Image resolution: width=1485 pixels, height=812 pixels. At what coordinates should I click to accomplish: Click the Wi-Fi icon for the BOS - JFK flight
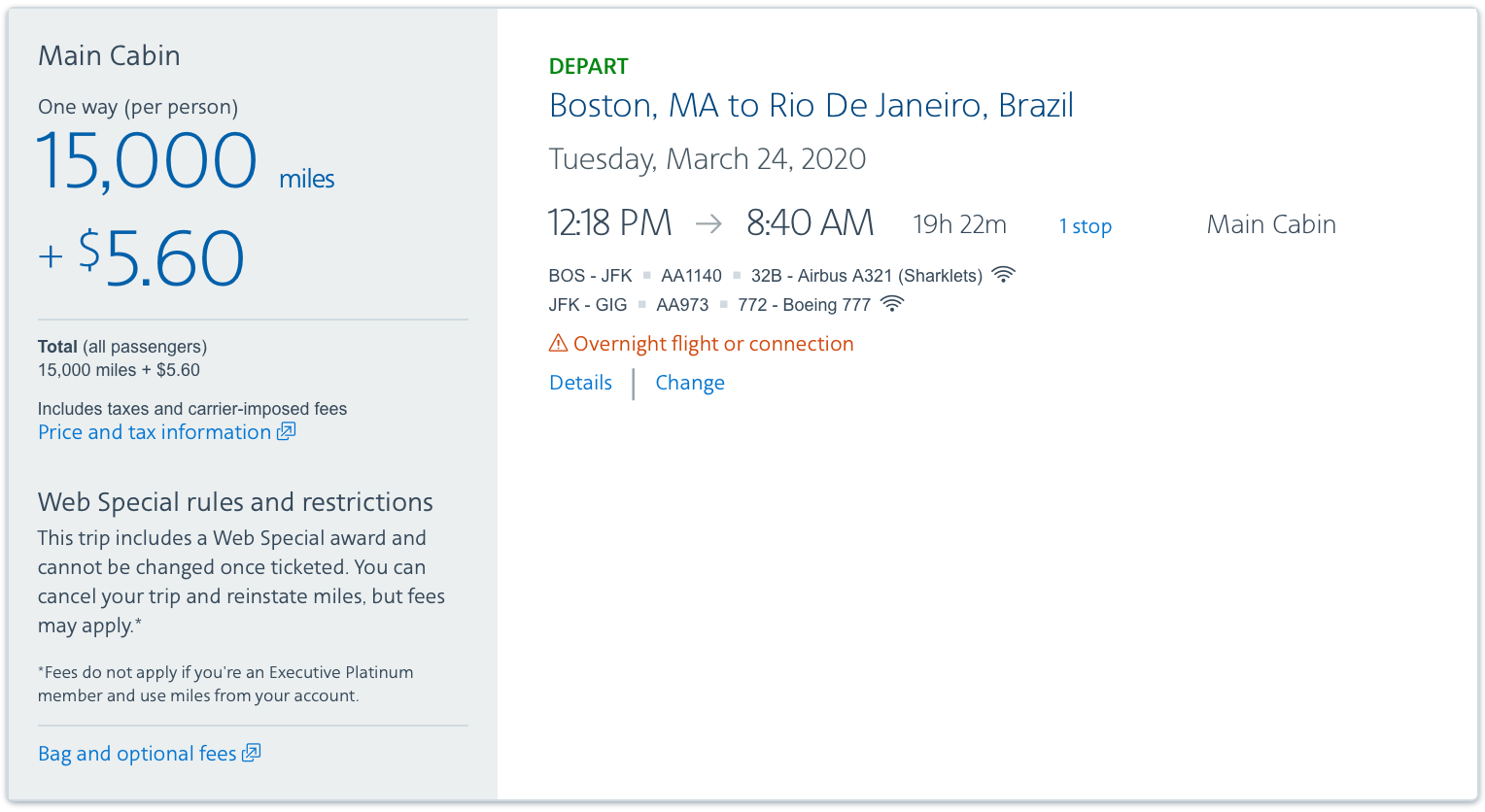click(x=1003, y=275)
